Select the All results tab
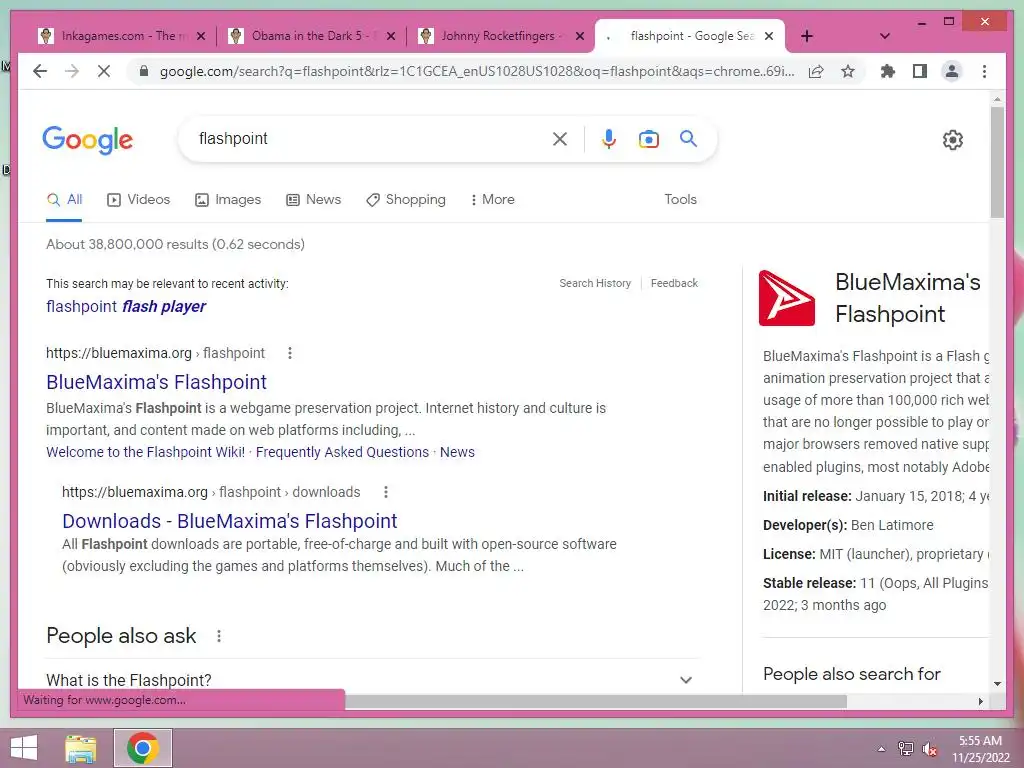The image size is (1024, 768). pos(64,199)
